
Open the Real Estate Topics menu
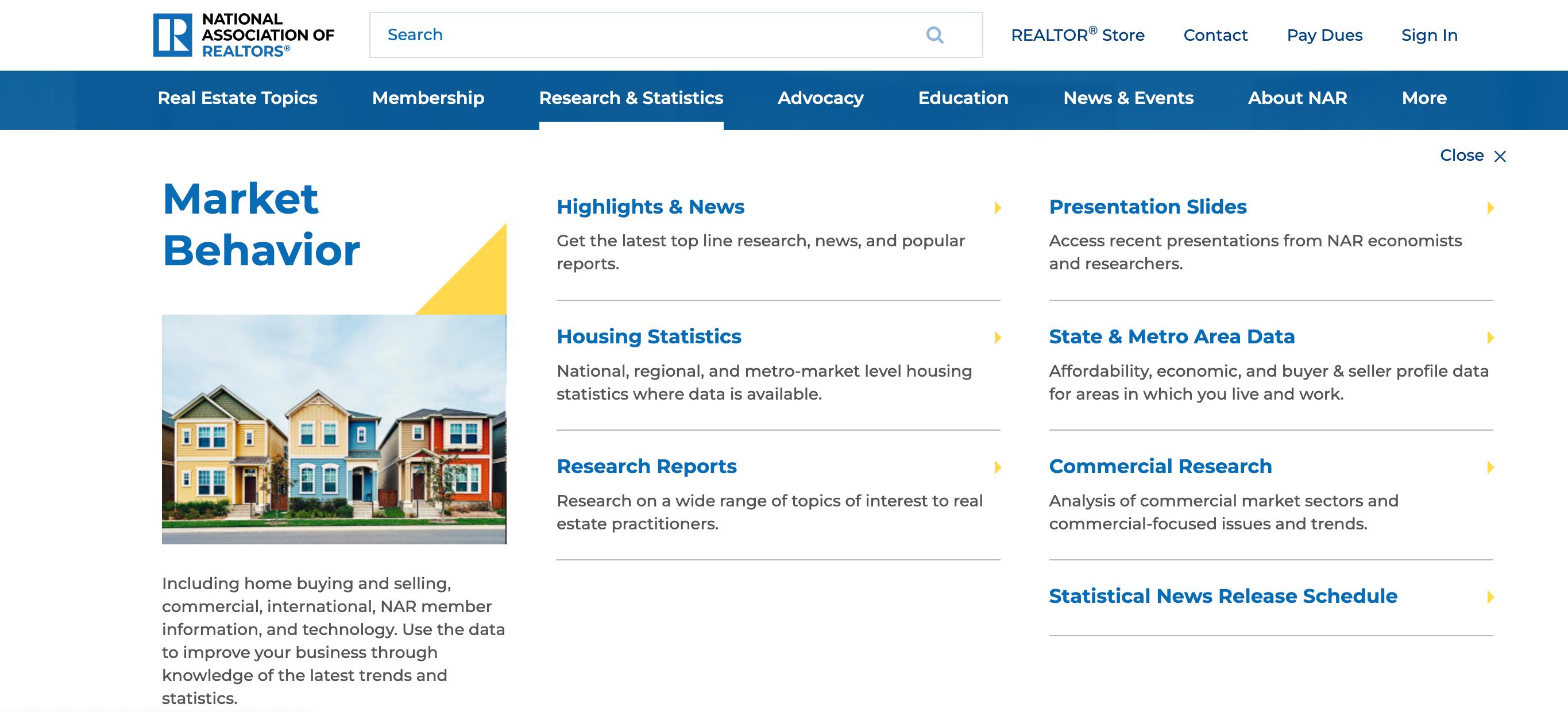pyautogui.click(x=237, y=98)
